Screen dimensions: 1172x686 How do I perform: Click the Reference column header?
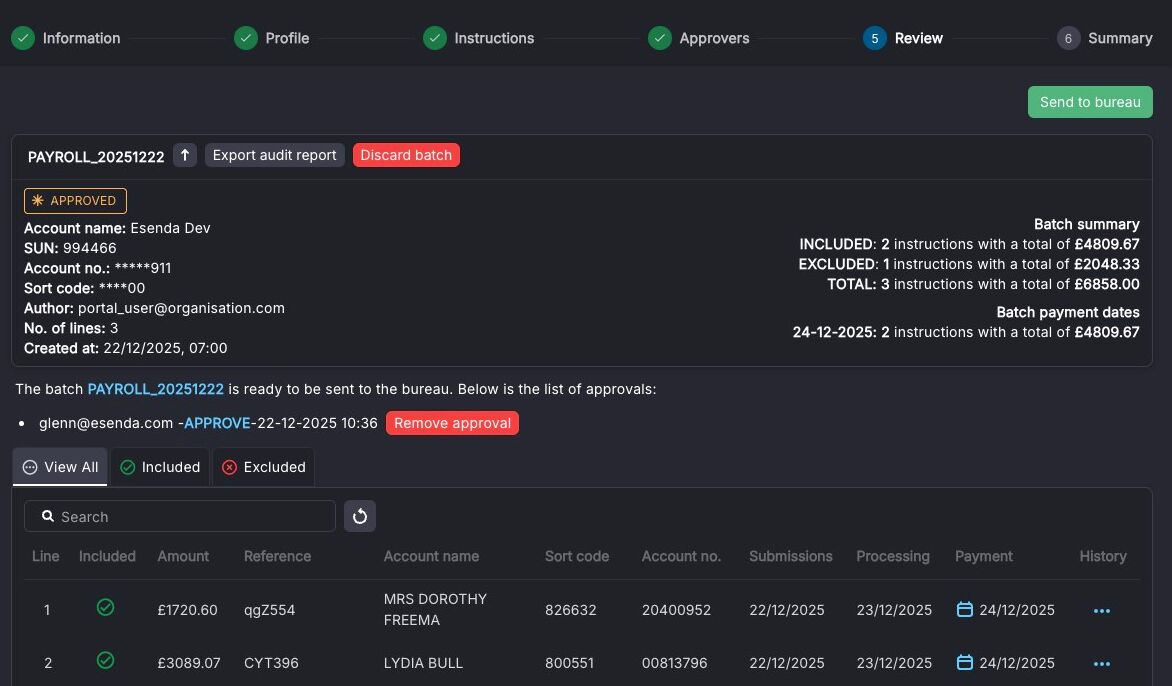coord(277,557)
